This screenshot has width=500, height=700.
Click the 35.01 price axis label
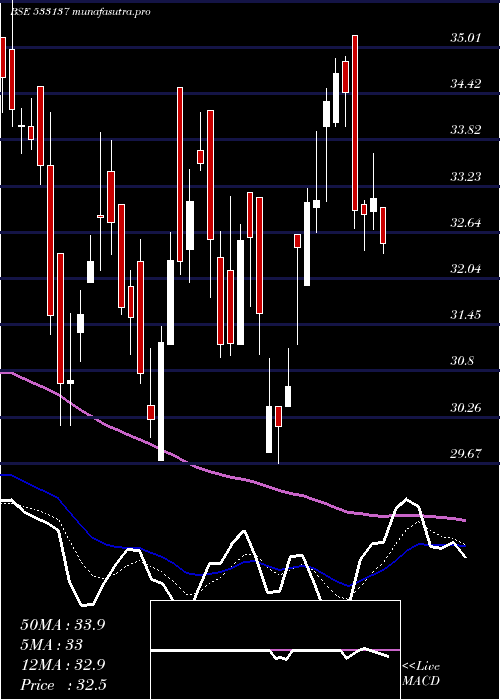point(466,38)
